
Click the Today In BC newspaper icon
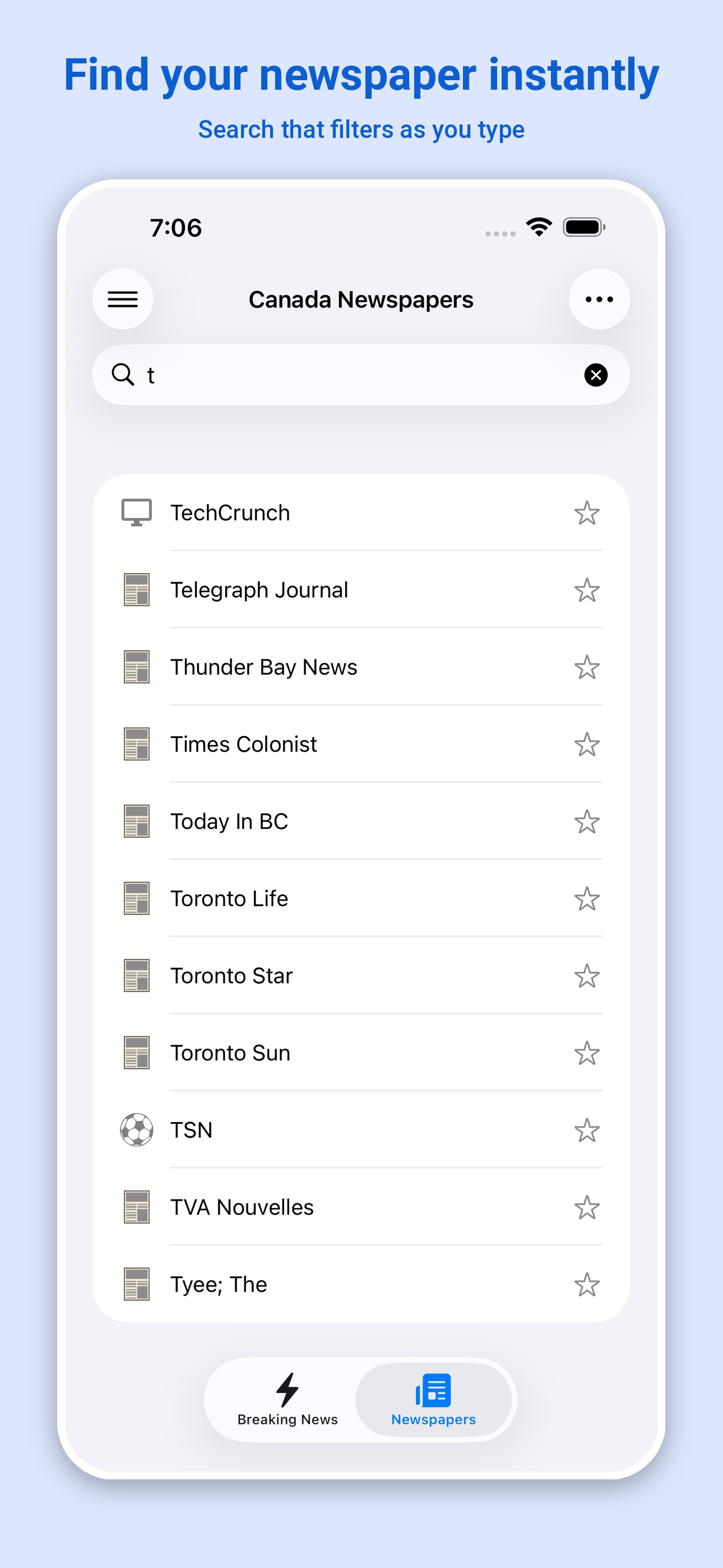point(136,821)
